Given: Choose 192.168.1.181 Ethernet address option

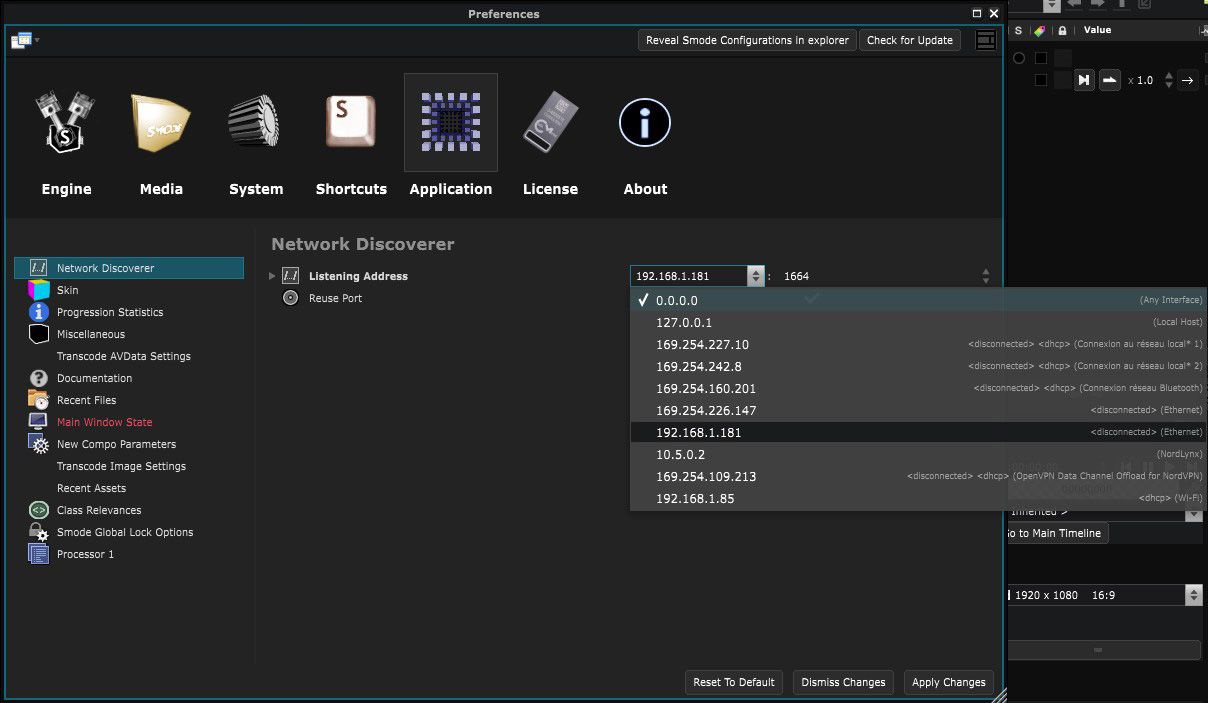Looking at the screenshot, I should pyautogui.click(x=919, y=432).
